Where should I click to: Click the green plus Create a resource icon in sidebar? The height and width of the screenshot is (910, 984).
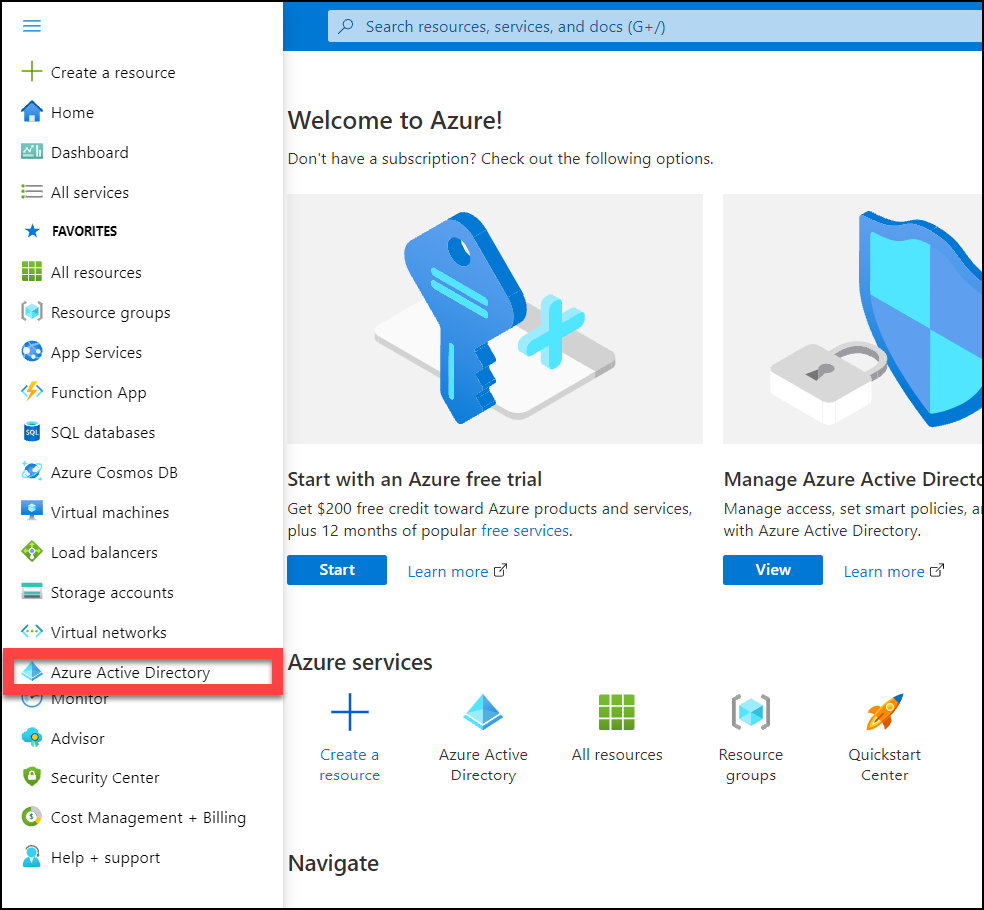coord(31,72)
